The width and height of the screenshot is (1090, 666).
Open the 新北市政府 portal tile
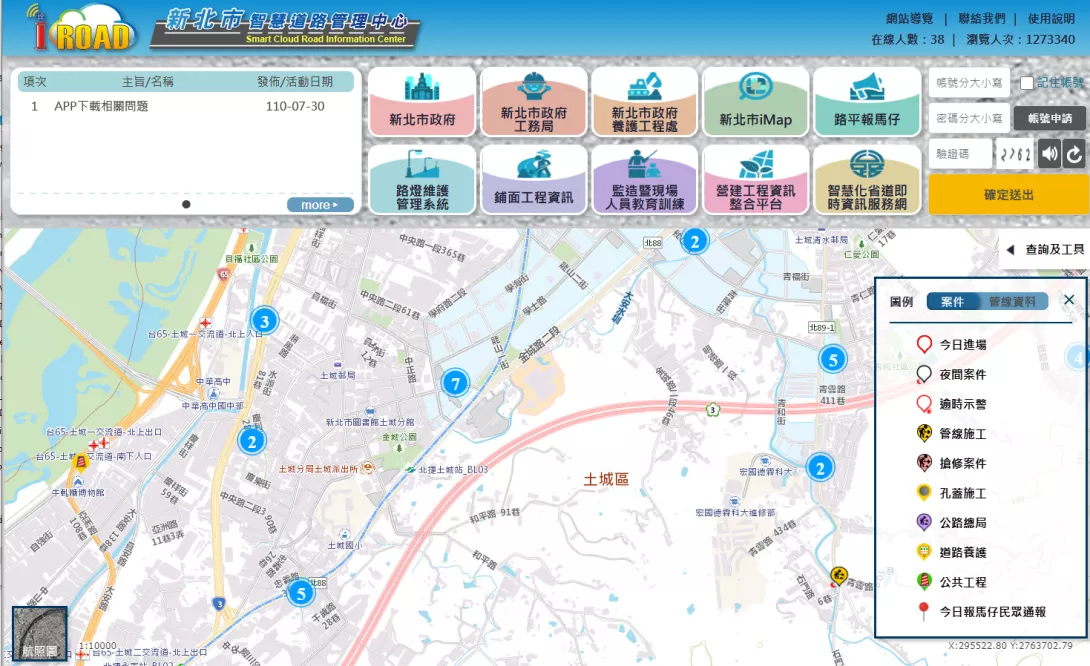click(x=422, y=102)
